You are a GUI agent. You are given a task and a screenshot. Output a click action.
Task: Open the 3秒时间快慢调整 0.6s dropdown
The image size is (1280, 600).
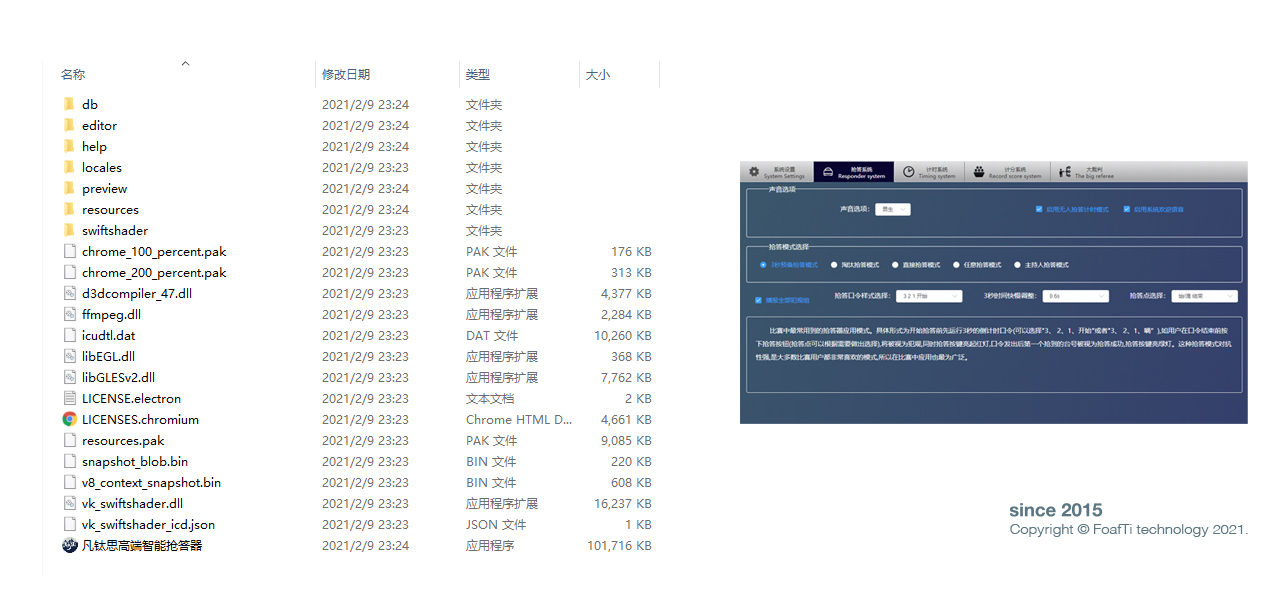(x=1075, y=296)
